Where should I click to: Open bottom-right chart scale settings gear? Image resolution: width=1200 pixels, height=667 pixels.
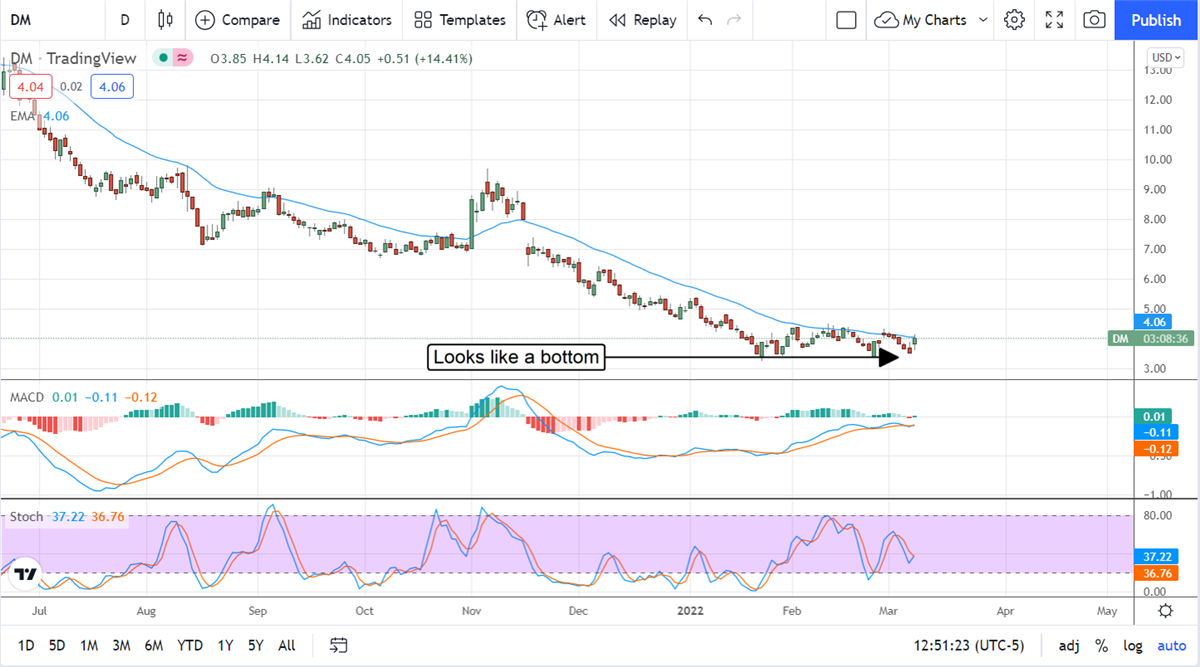[1165, 611]
